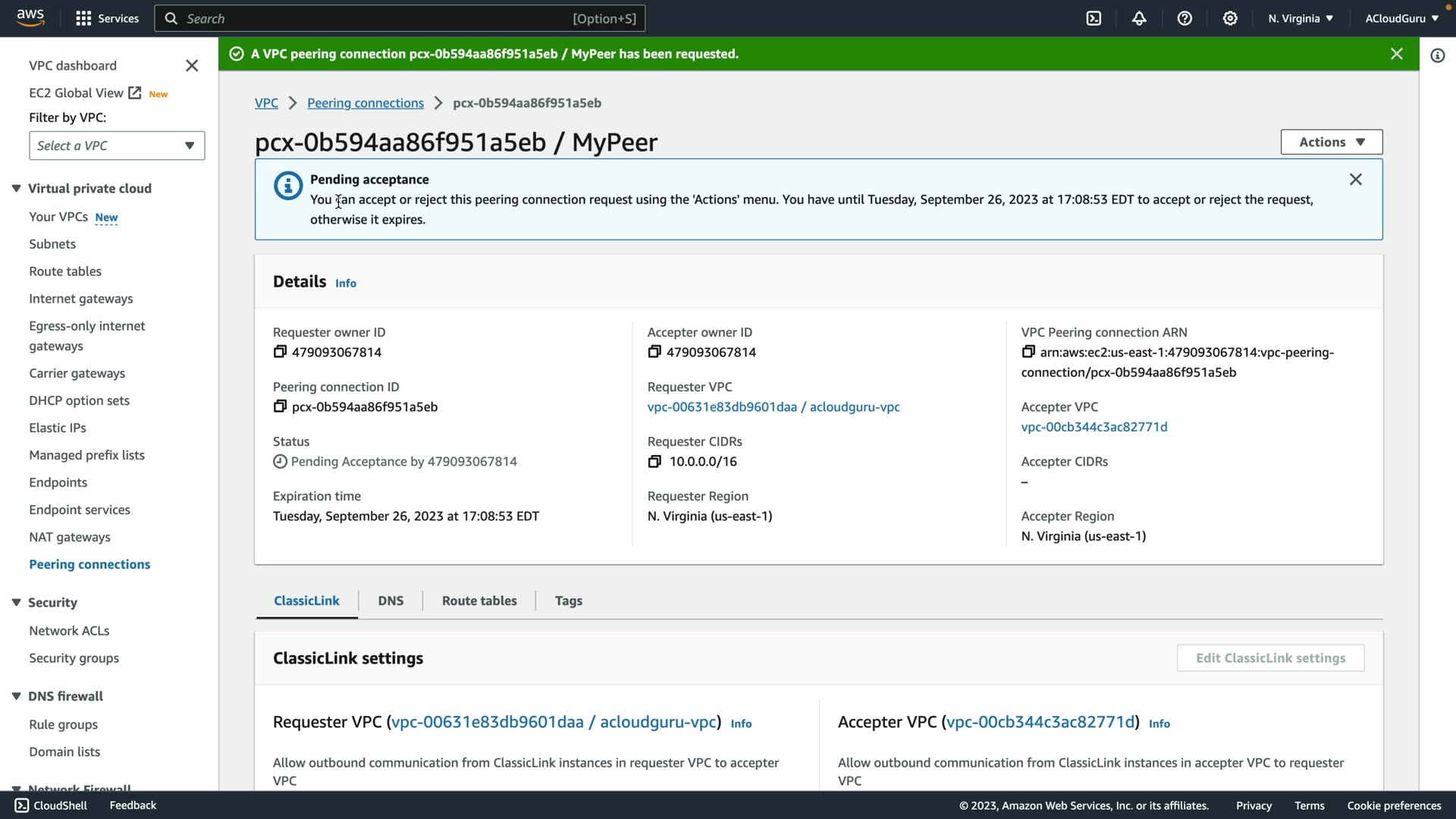Open the Select a VPC filter dropdown
This screenshot has height=819, width=1456.
117,146
